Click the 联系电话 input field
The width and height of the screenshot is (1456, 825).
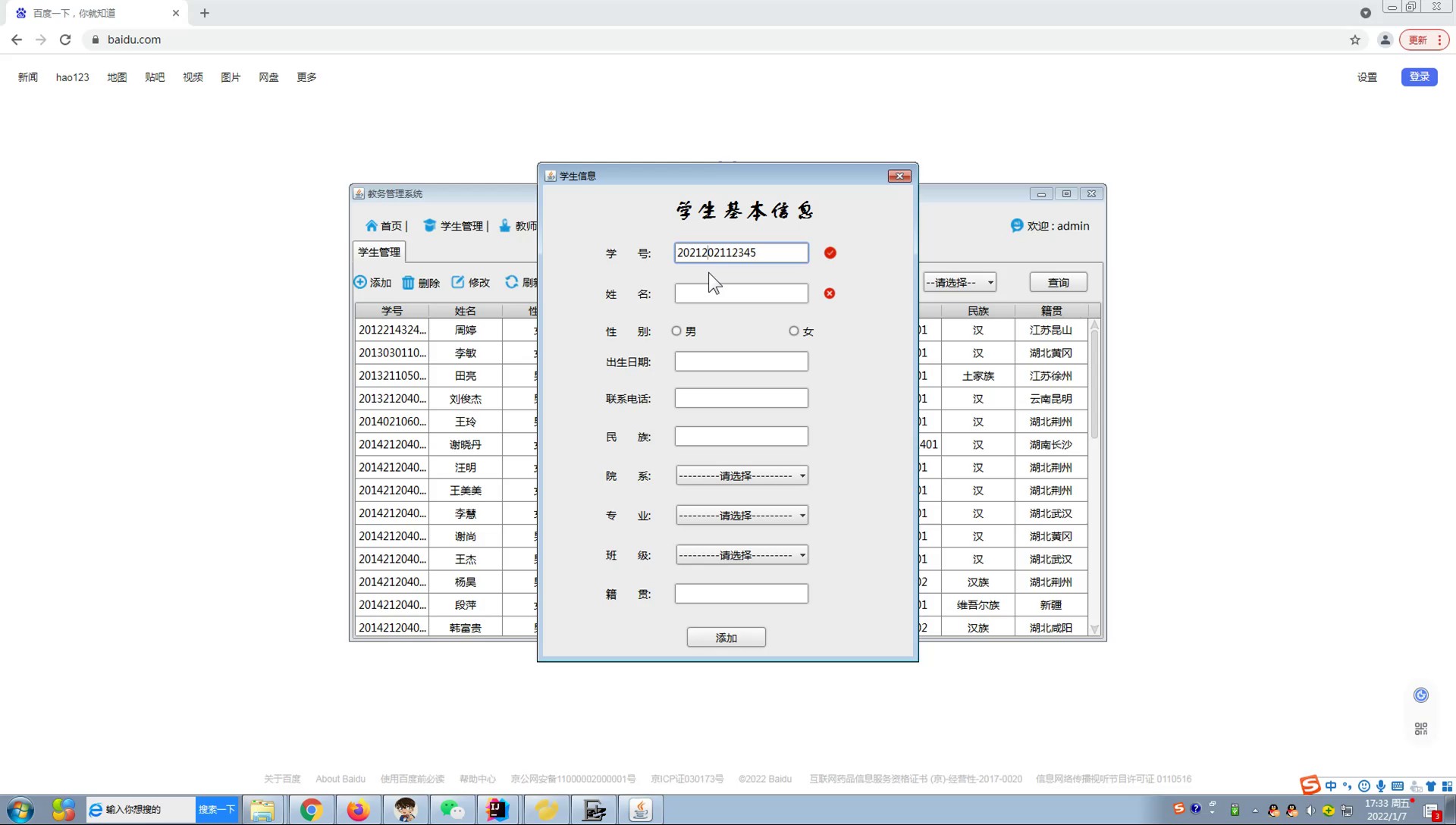click(742, 398)
